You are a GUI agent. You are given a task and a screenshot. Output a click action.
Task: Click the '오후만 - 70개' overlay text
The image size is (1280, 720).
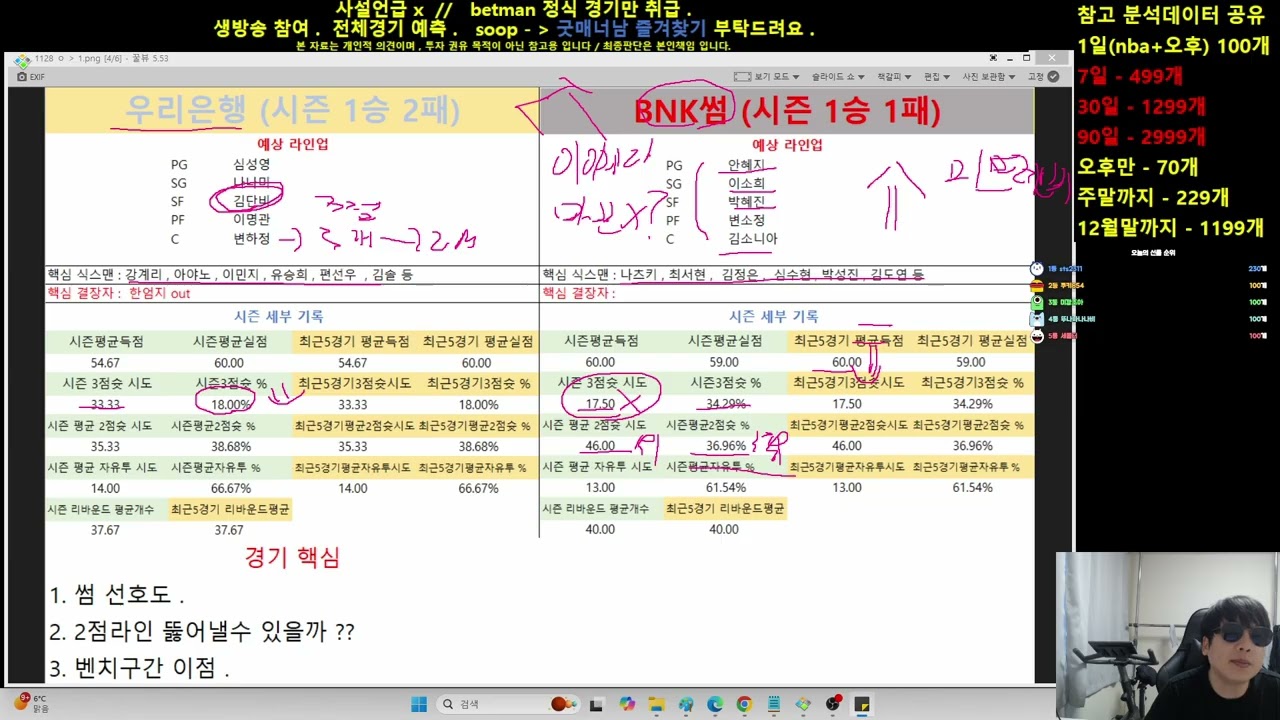click(1137, 167)
